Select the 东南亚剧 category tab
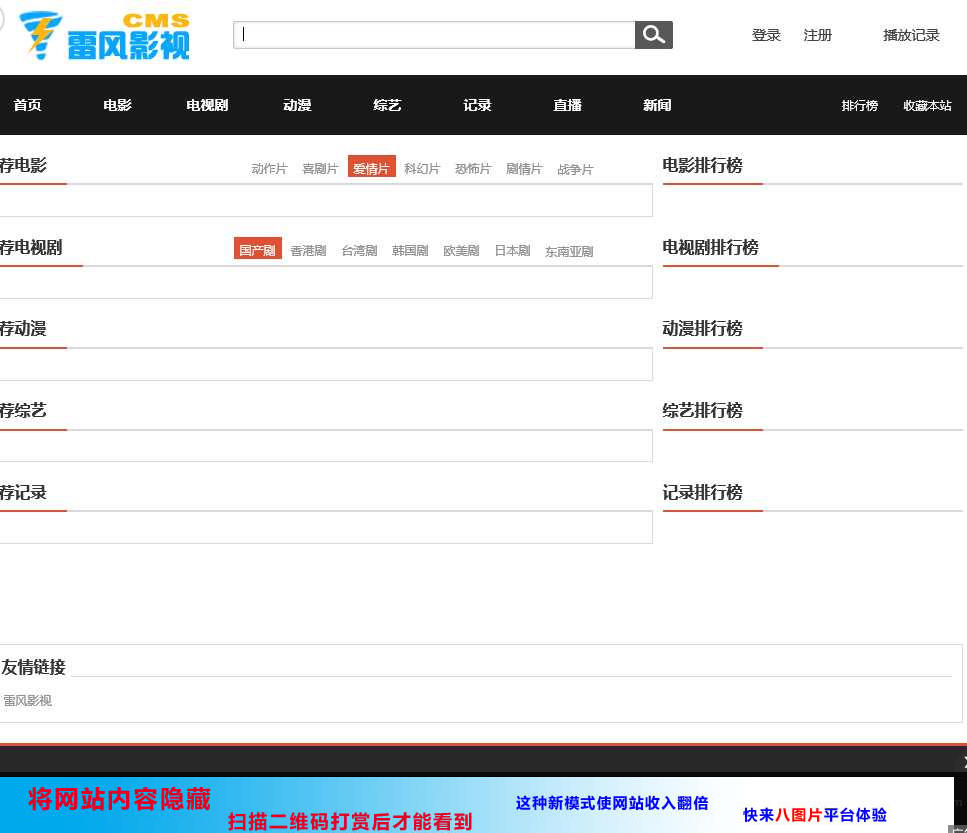967x833 pixels. pyautogui.click(x=568, y=251)
